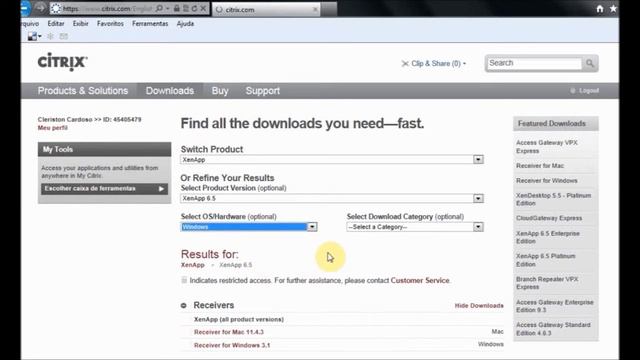640x360 pixels.
Task: Go to Support navigation tab
Action: click(262, 91)
